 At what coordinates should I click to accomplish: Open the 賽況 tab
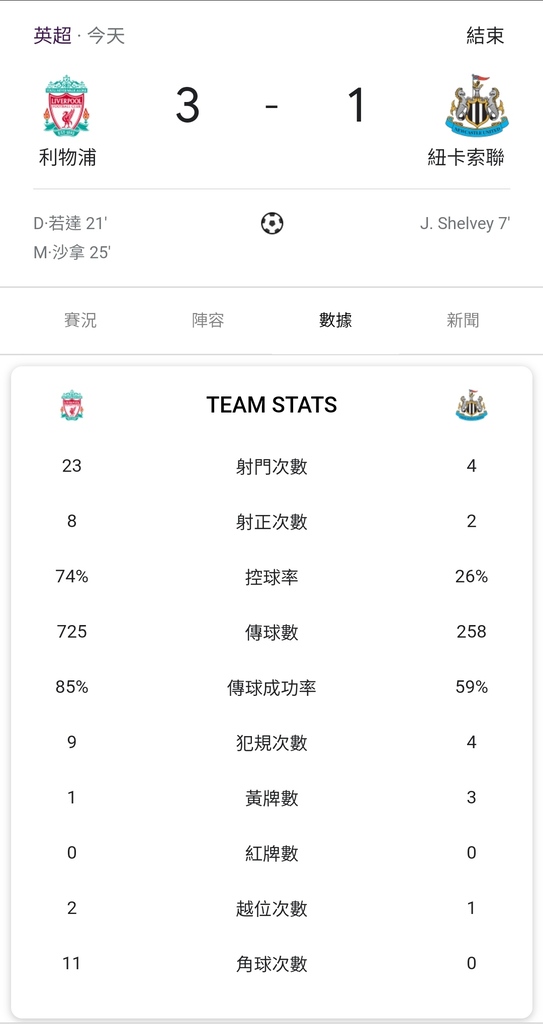coord(80,320)
